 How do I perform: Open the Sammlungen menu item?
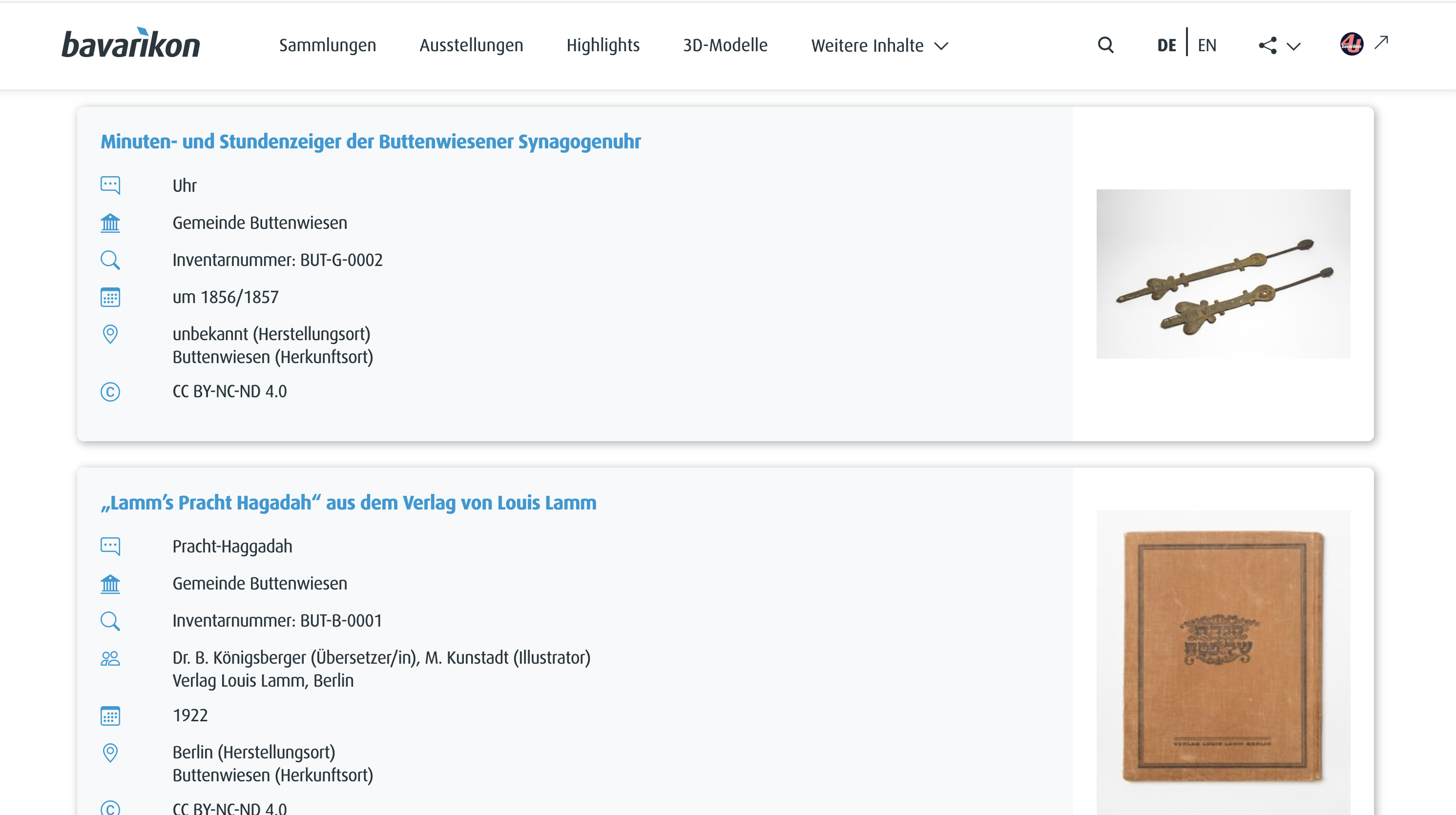tap(327, 45)
